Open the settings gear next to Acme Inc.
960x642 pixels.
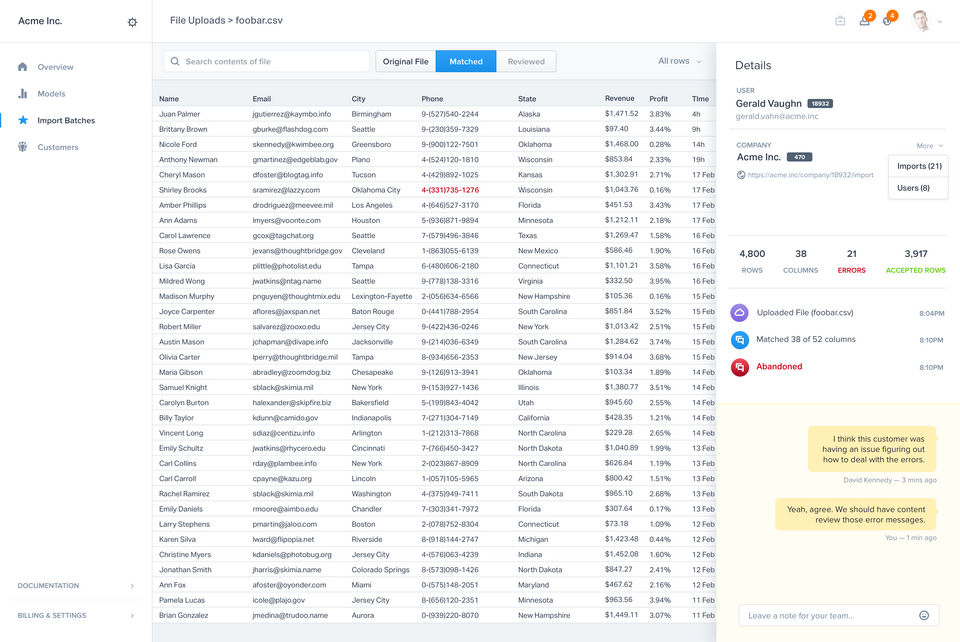tap(132, 23)
